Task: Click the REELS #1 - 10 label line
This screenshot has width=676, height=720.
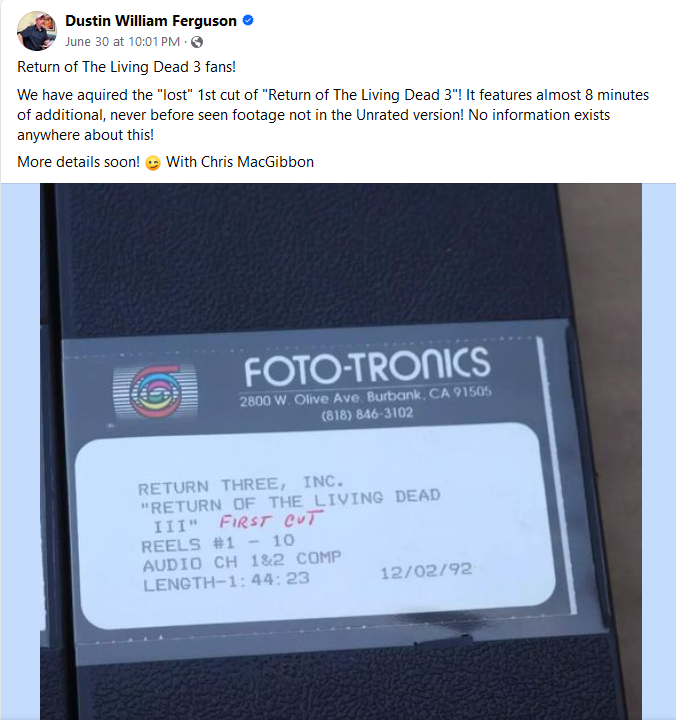Action: point(218,543)
